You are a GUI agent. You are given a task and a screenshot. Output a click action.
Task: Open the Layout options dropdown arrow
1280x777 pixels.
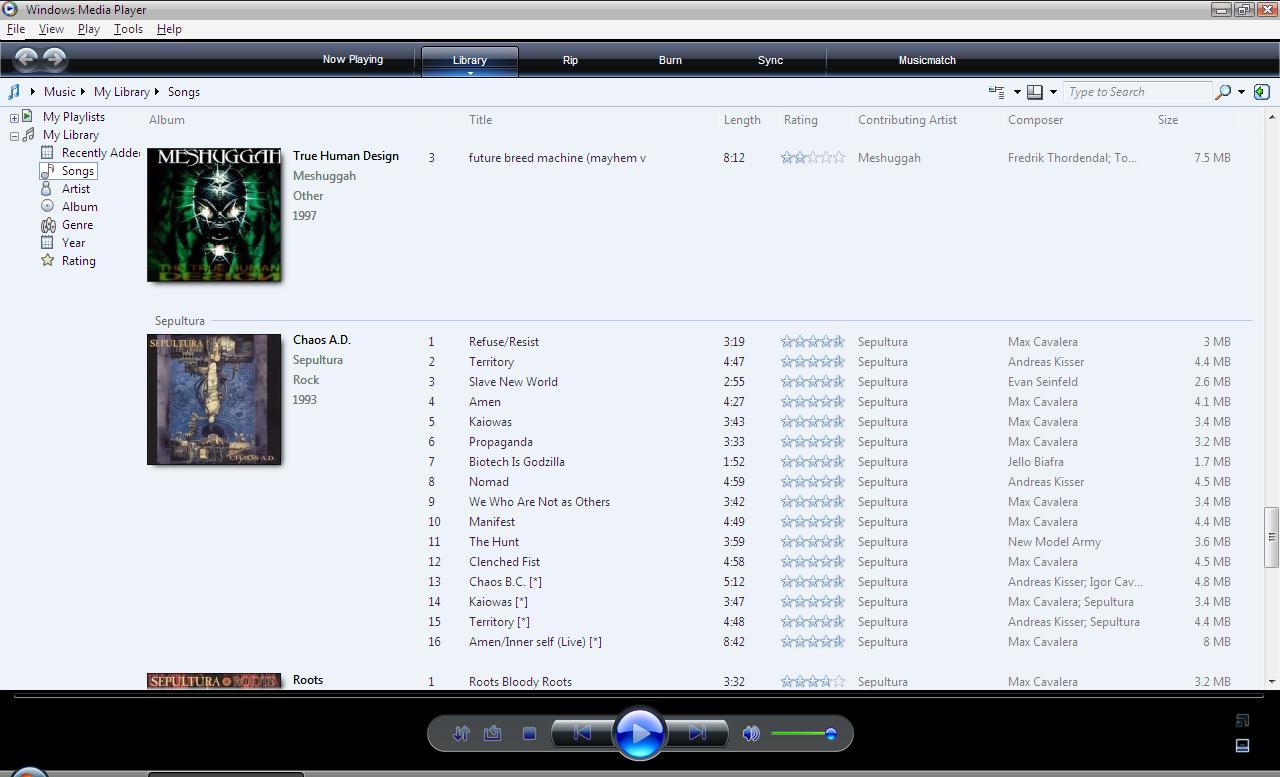pos(1053,92)
